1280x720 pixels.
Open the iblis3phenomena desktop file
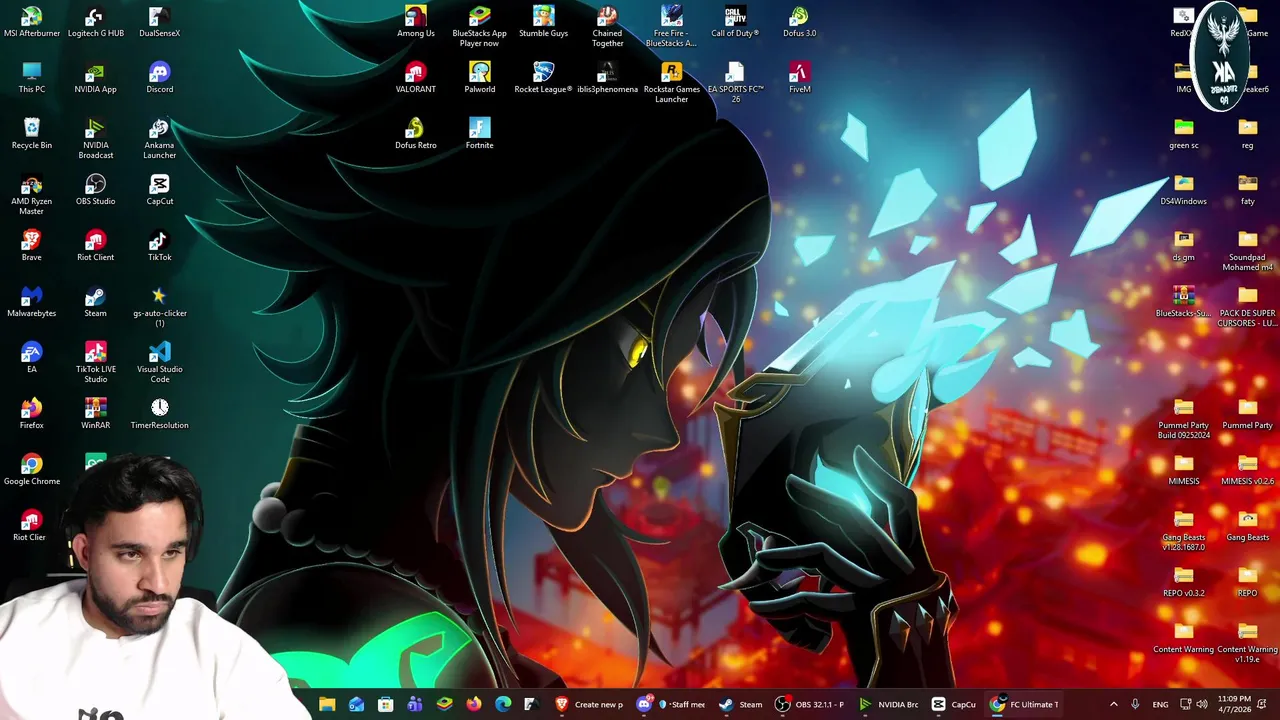pyautogui.click(x=608, y=78)
